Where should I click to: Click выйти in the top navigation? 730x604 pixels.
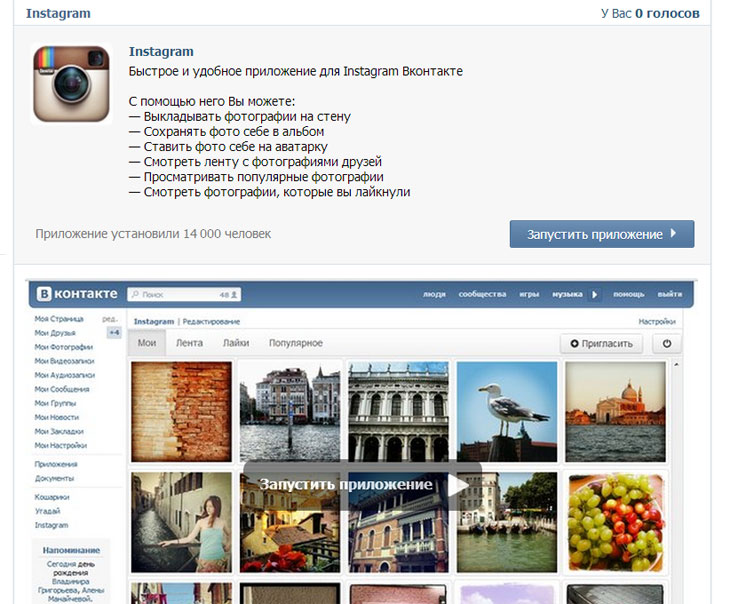tap(670, 295)
